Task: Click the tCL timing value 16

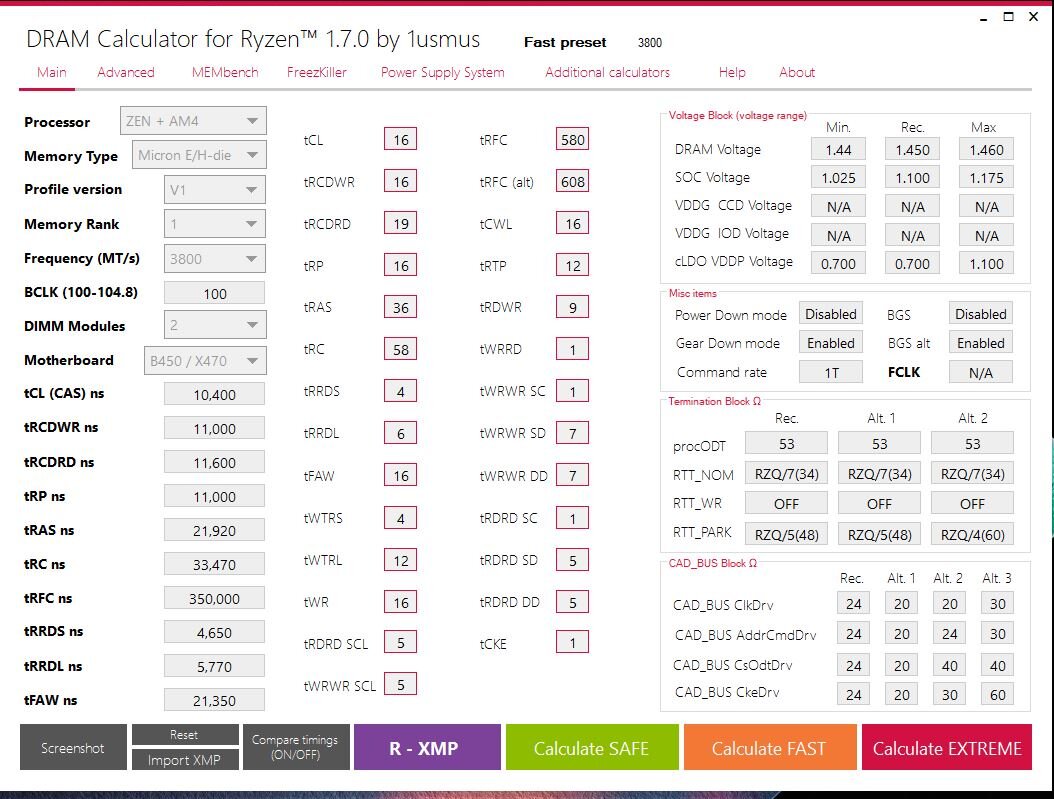Action: click(401, 140)
